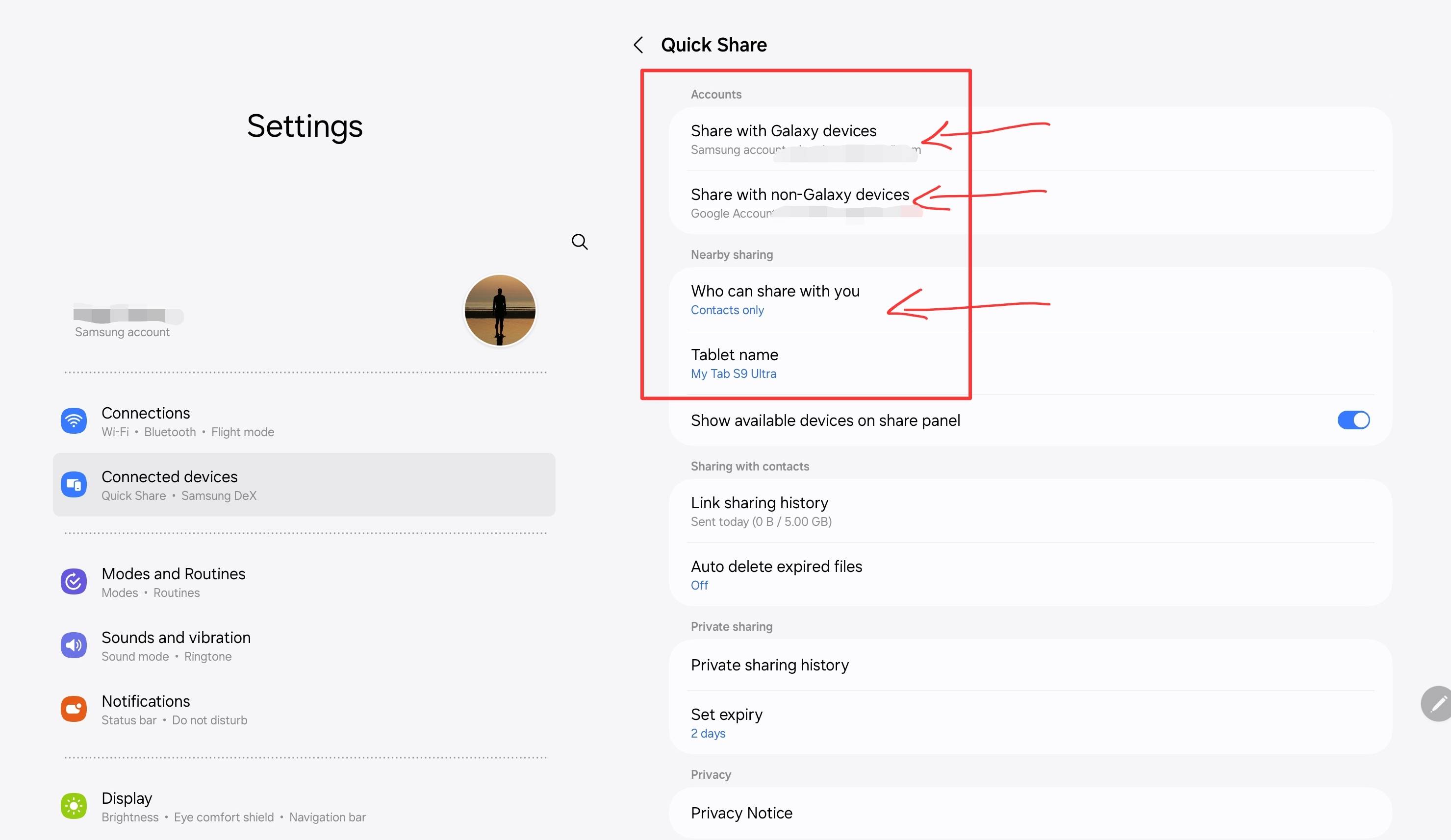Open Link sharing history
The image size is (1451, 840).
pyautogui.click(x=760, y=511)
